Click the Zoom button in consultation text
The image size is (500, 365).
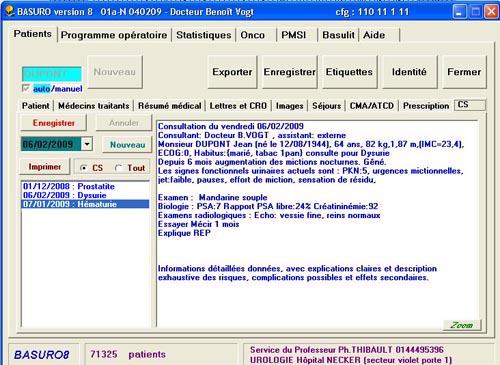[462, 325]
